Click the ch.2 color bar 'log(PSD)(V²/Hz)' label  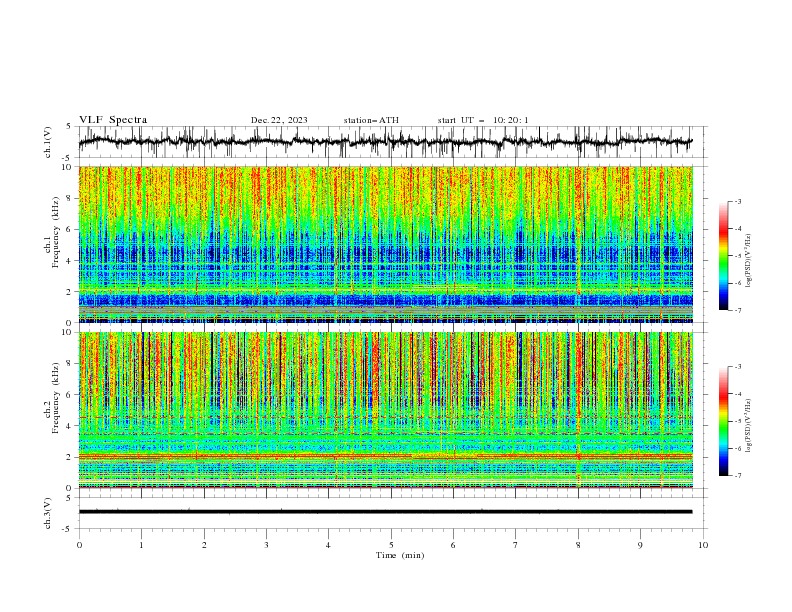point(749,426)
